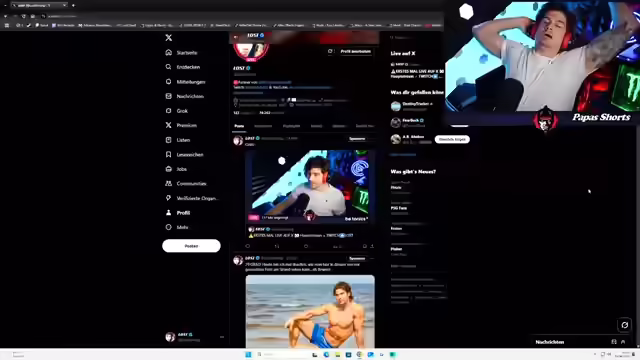640x360 pixels.
Task: Open the live stream thumbnail in first post
Action: (x=310, y=187)
